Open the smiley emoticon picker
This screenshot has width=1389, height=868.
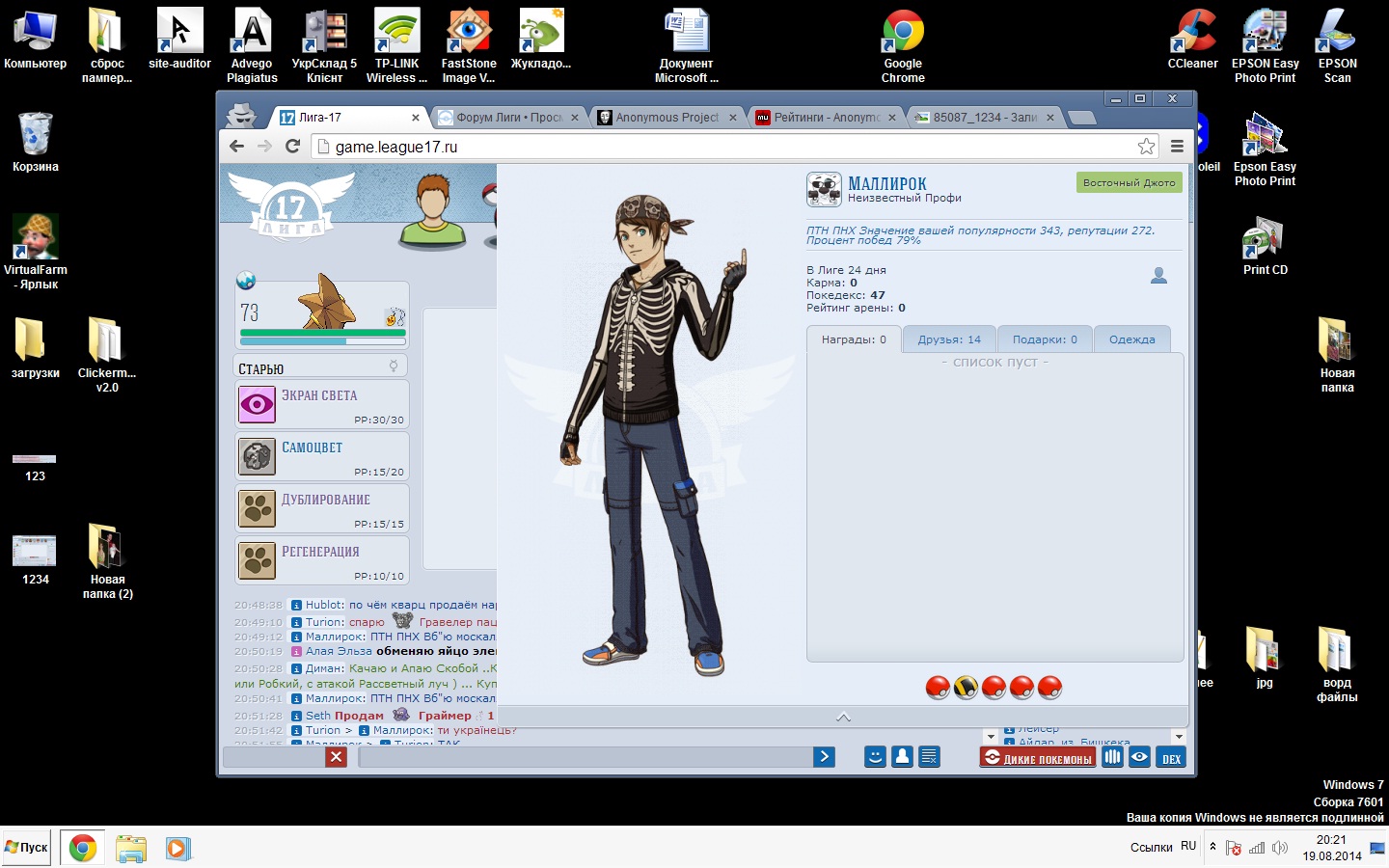click(875, 757)
